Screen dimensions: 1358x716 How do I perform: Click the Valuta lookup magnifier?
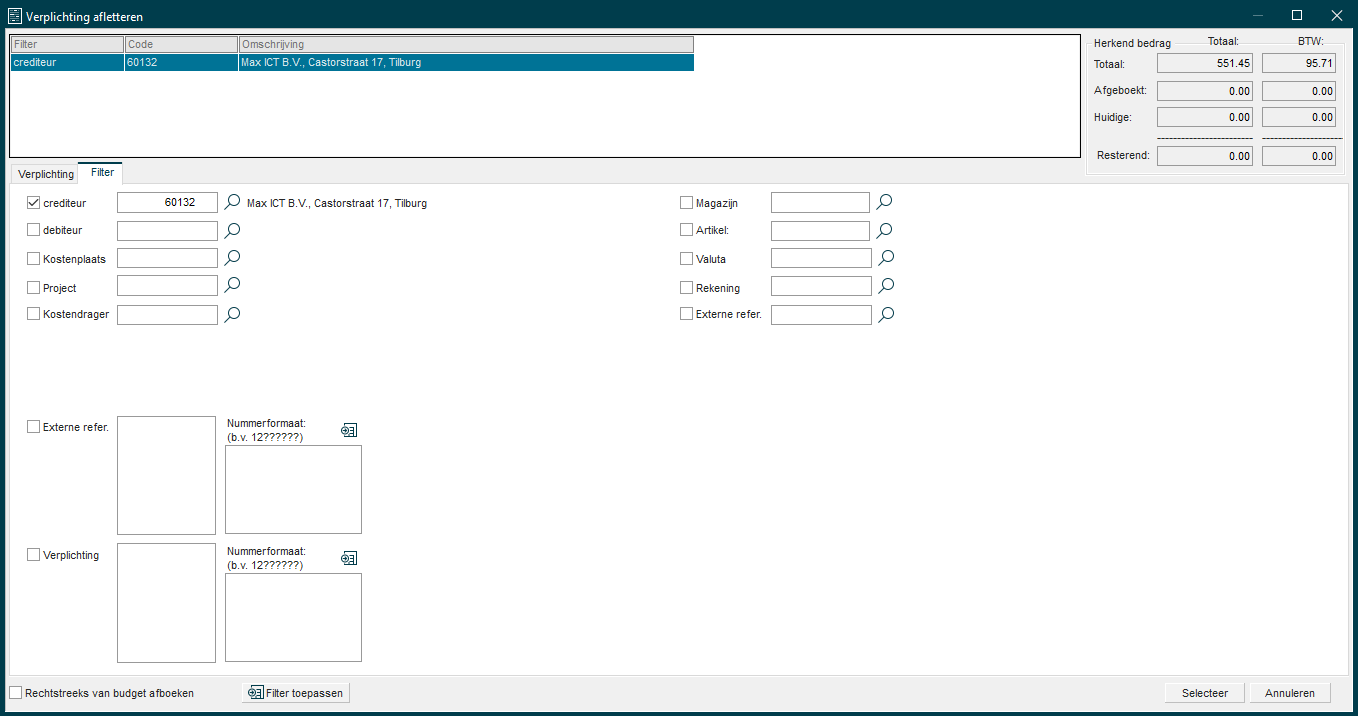tap(884, 258)
